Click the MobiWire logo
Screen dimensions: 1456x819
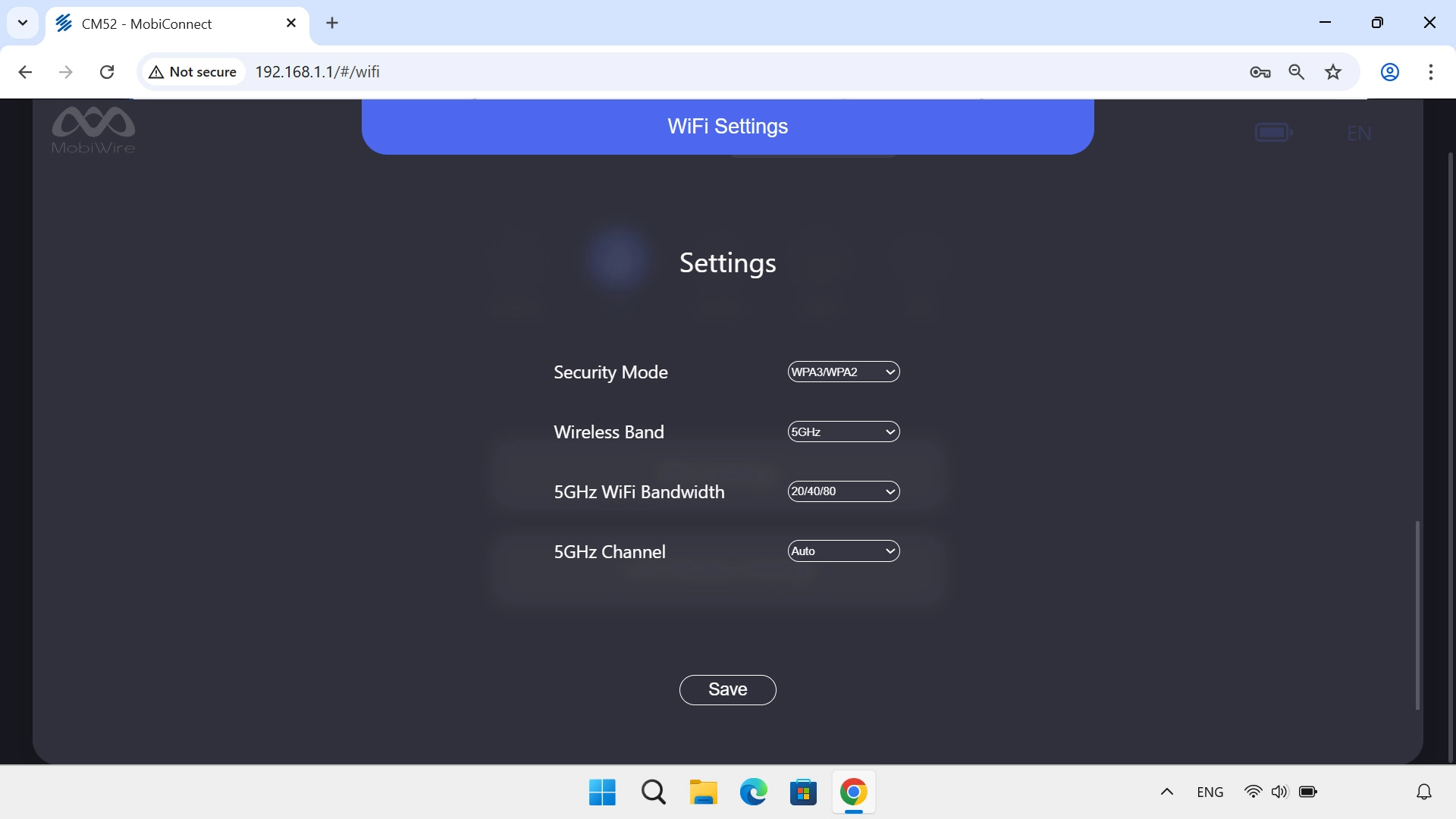point(93,130)
